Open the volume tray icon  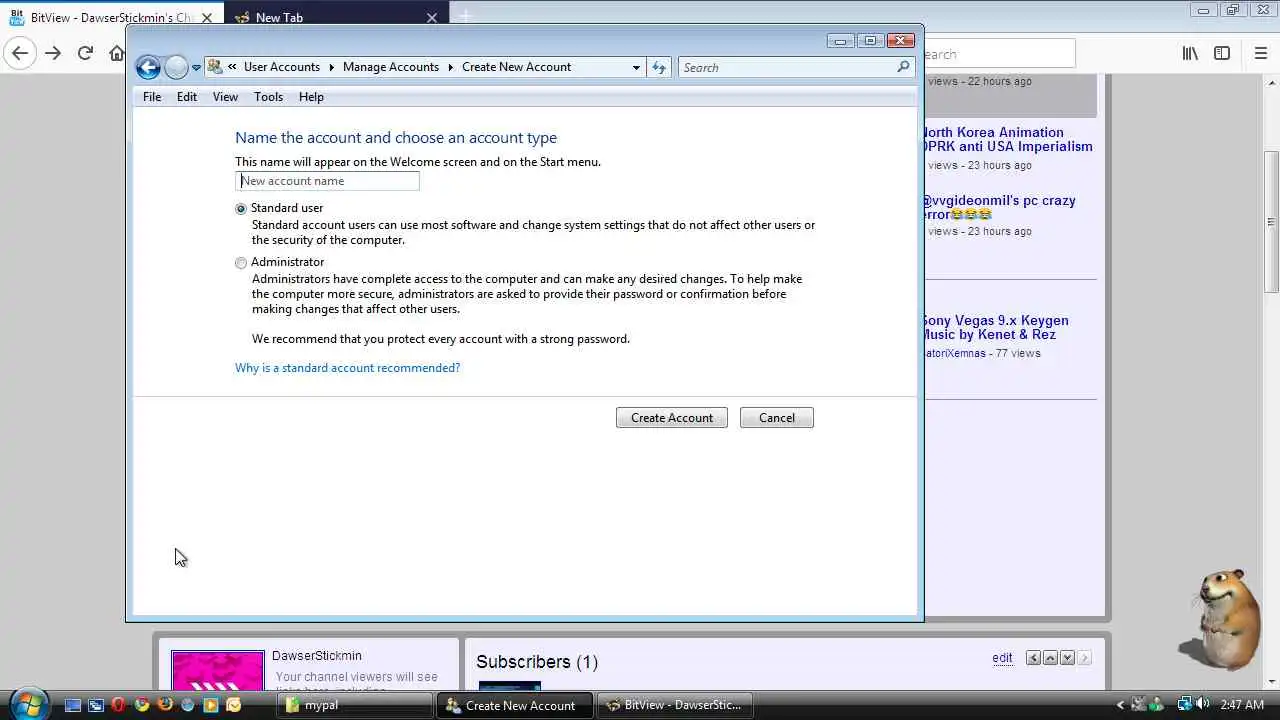[1202, 704]
